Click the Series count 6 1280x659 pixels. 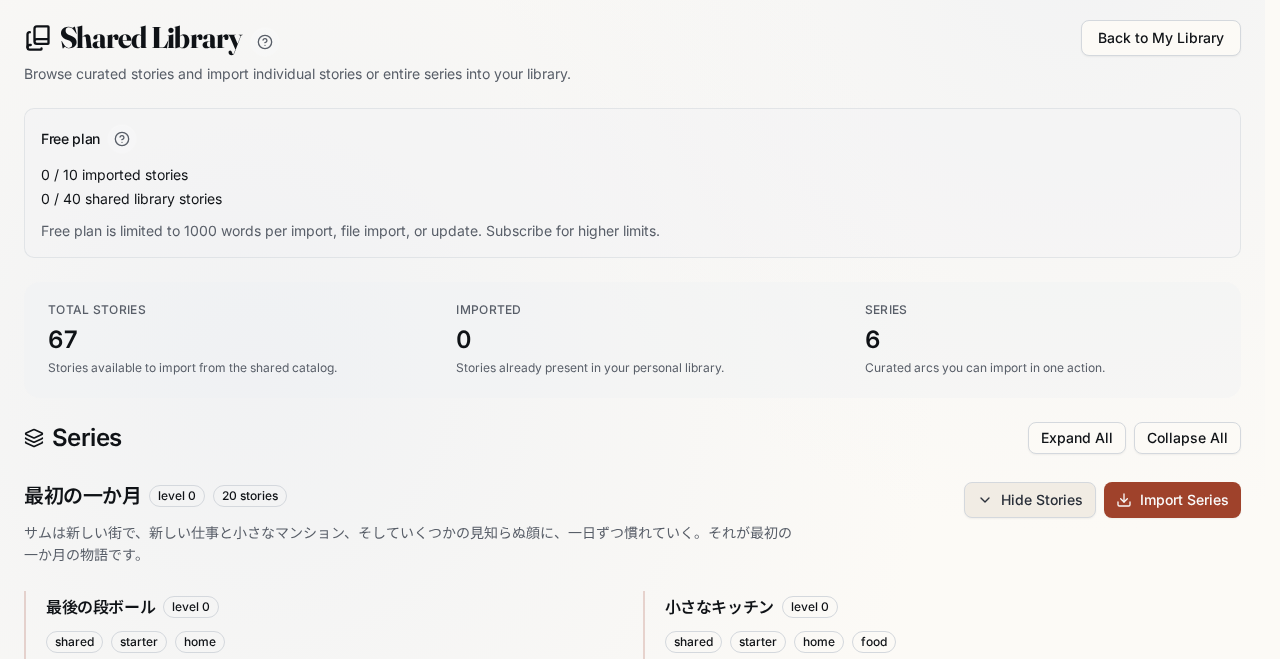tap(873, 339)
